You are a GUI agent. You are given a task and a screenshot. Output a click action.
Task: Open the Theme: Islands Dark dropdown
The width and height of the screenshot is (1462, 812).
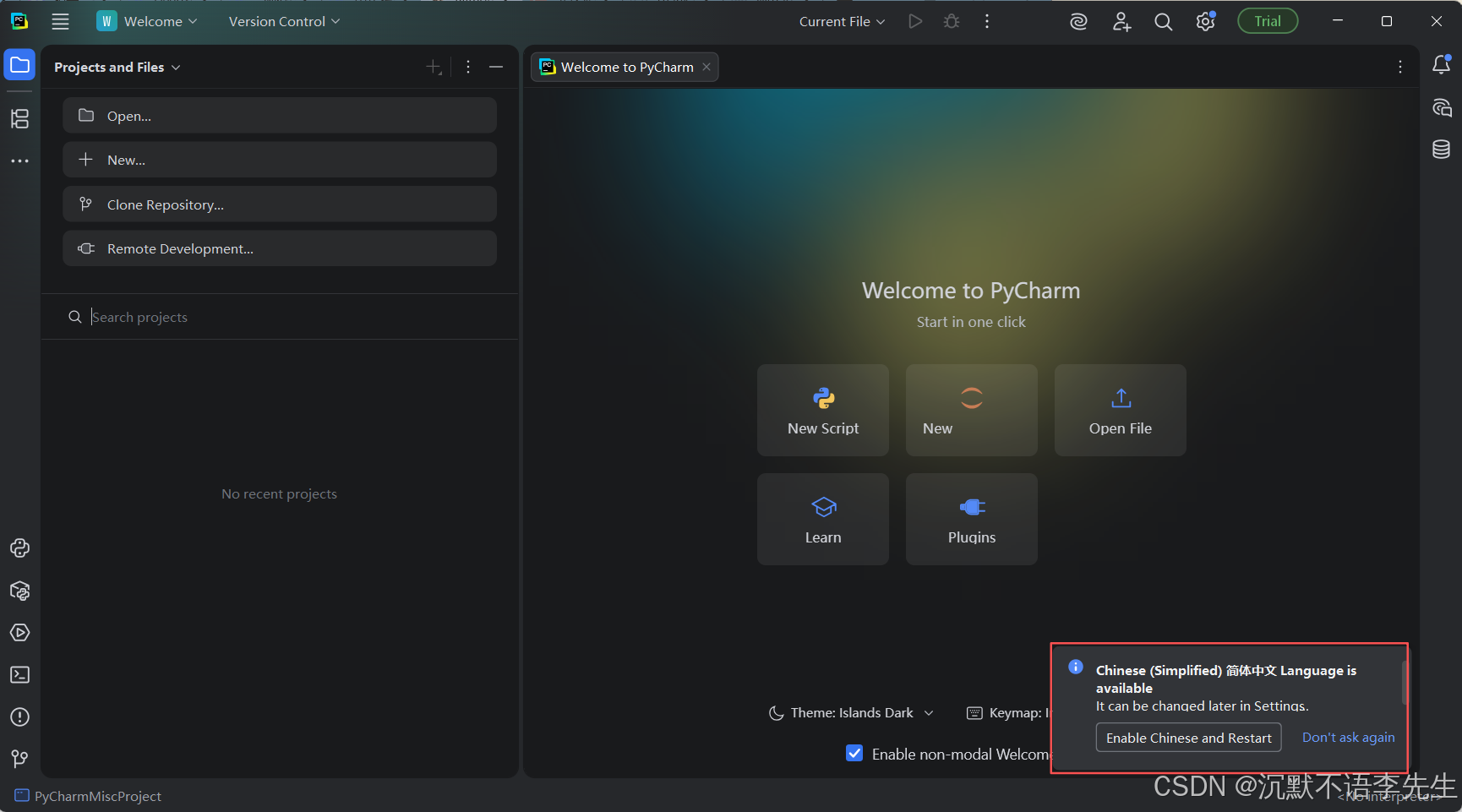point(851,713)
